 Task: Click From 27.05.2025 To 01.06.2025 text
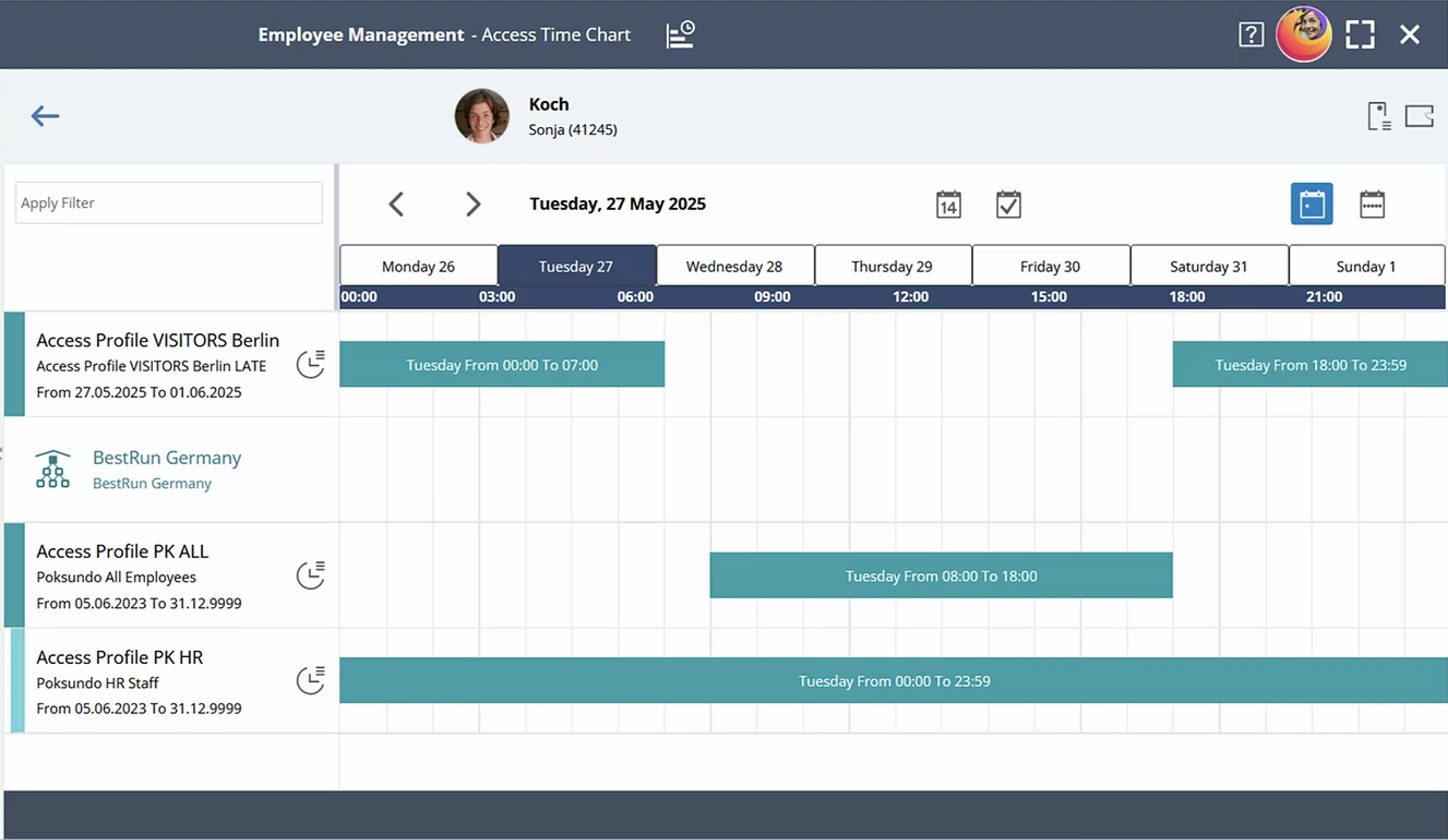[139, 392]
